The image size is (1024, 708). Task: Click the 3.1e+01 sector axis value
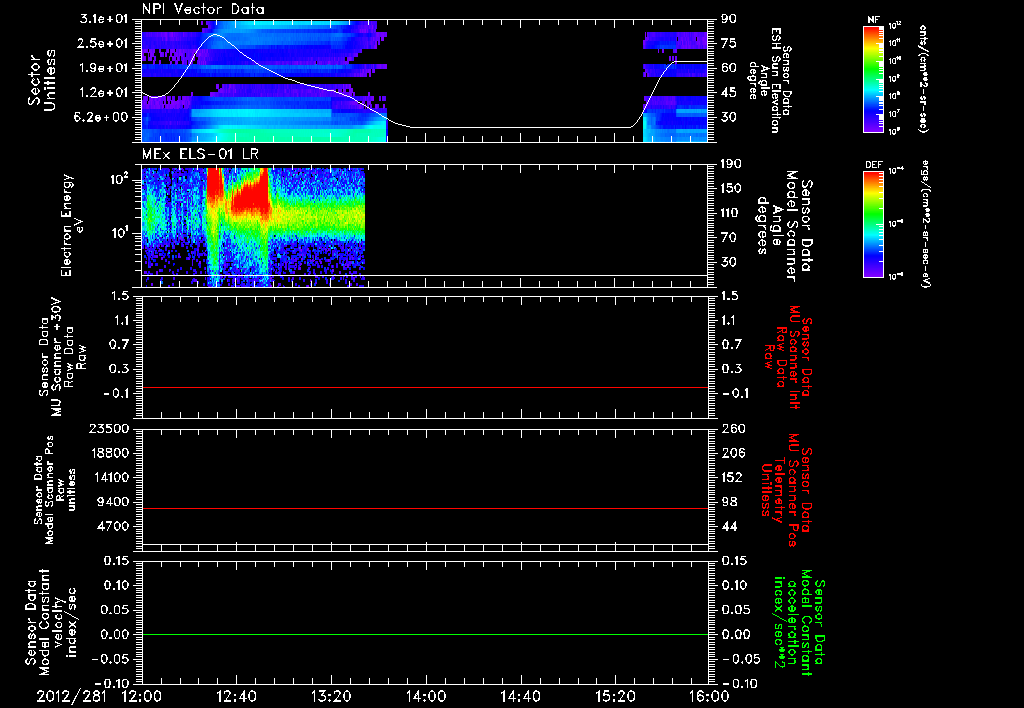click(x=103, y=19)
